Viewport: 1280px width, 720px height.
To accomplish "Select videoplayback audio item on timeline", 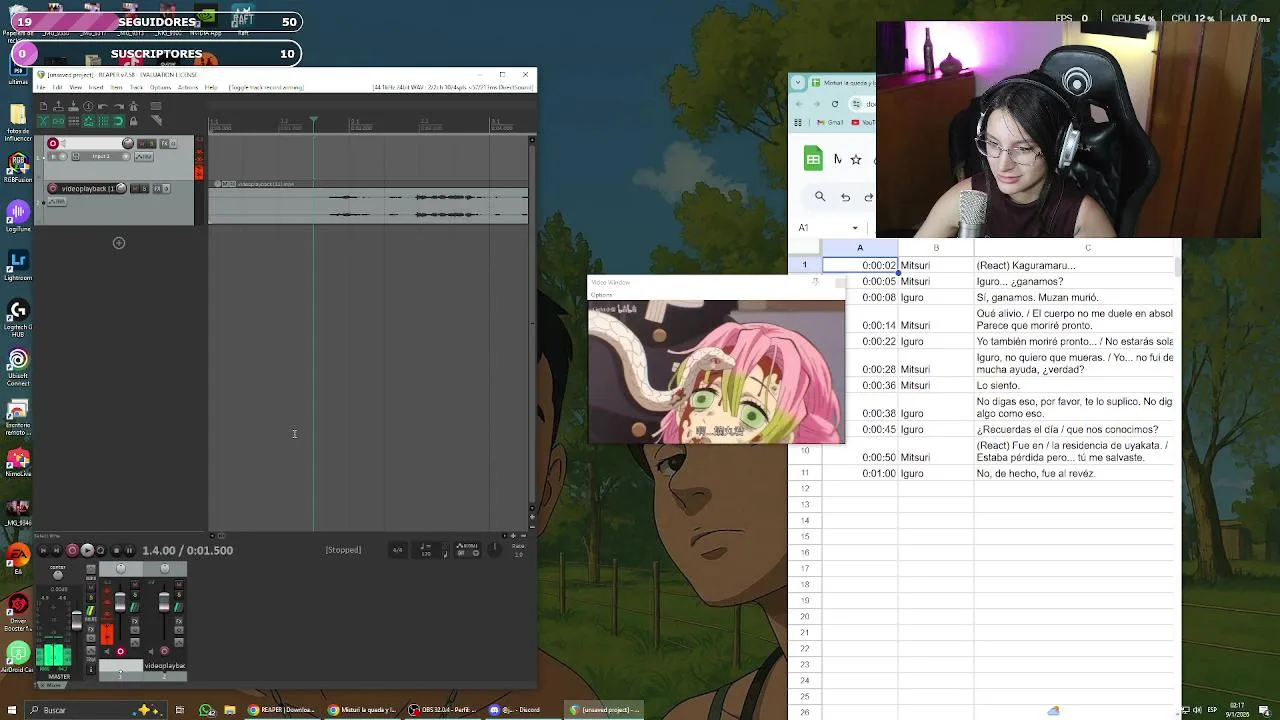I will click(368, 204).
